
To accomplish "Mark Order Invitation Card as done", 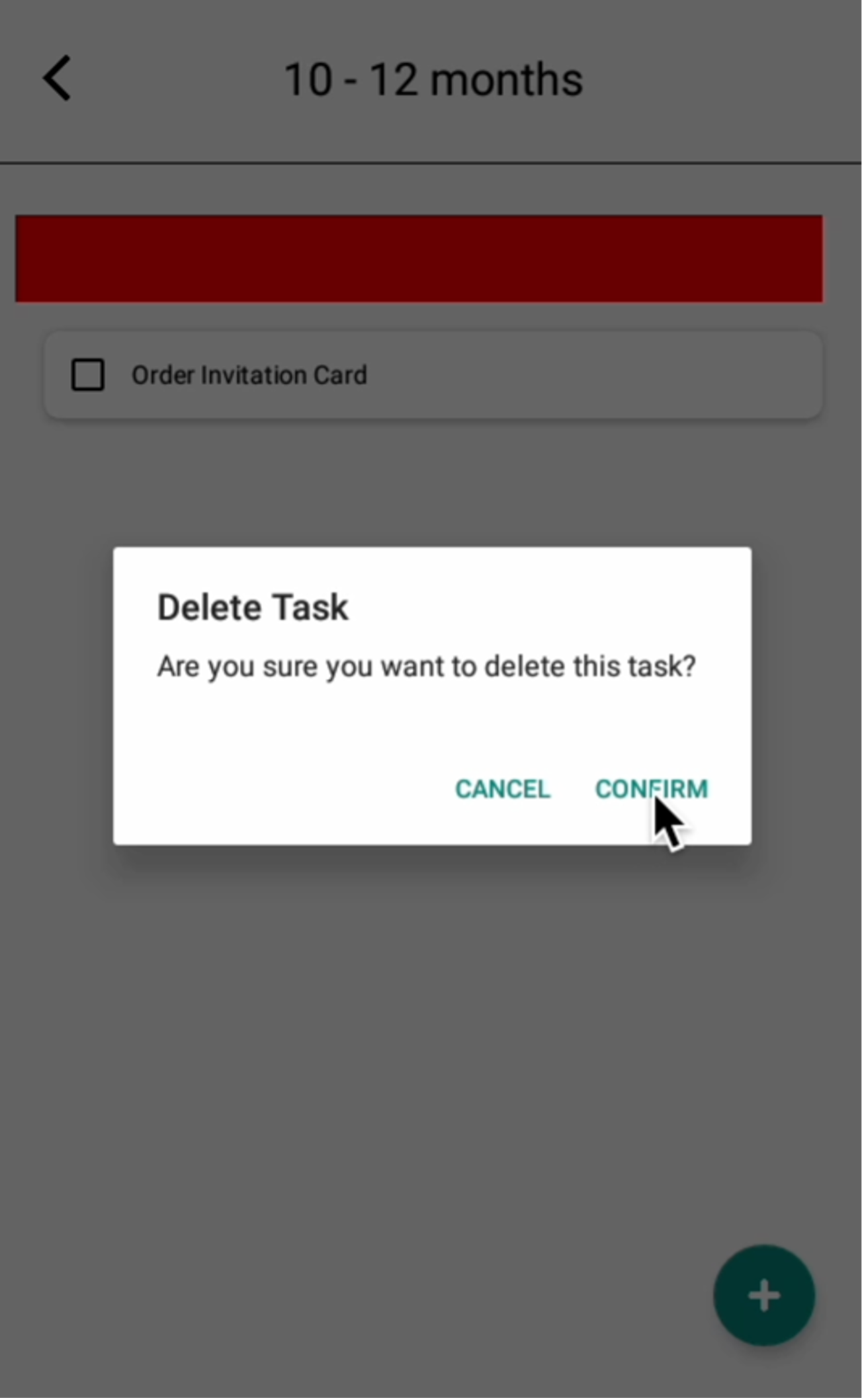I will tap(88, 375).
